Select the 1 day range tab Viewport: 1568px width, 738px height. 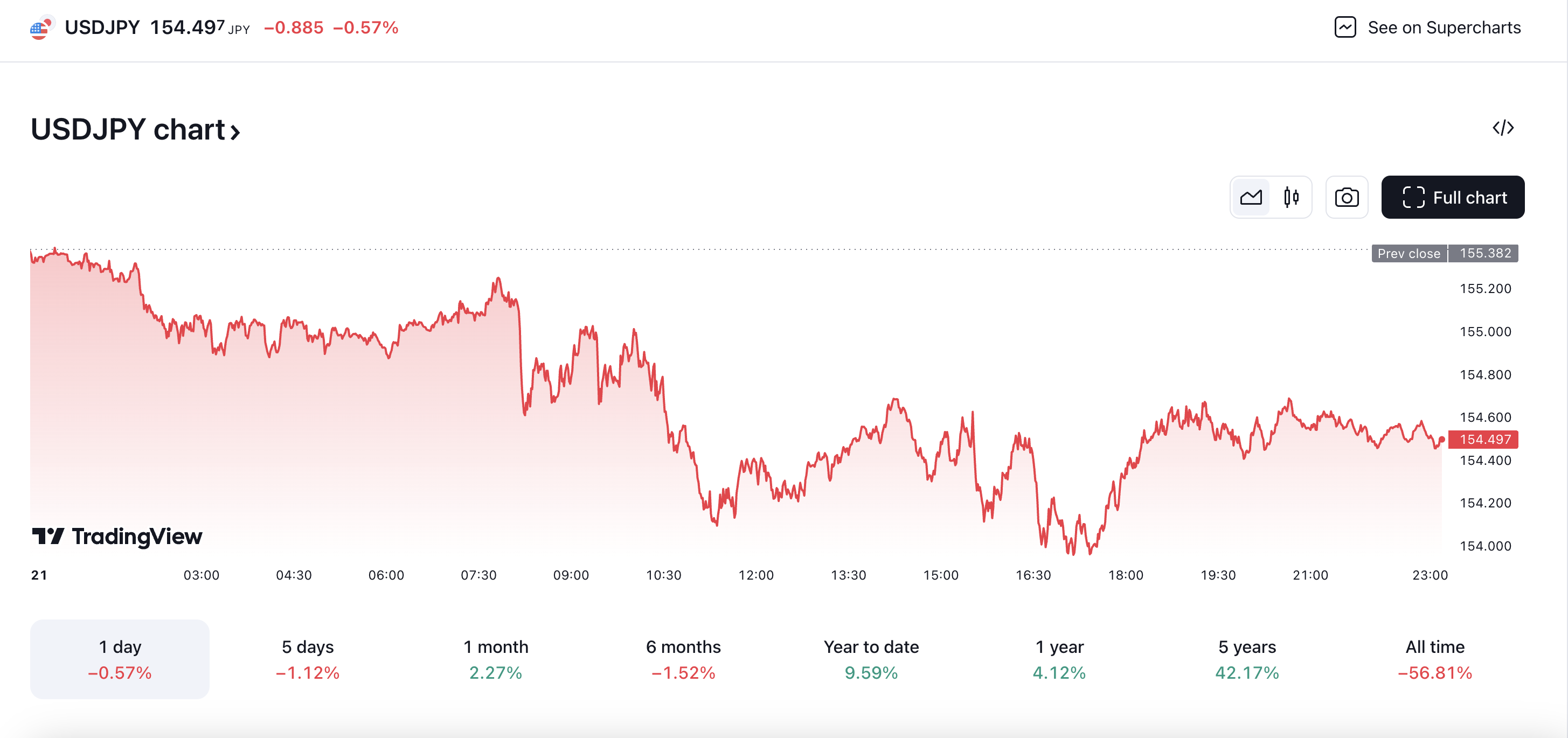(120, 659)
